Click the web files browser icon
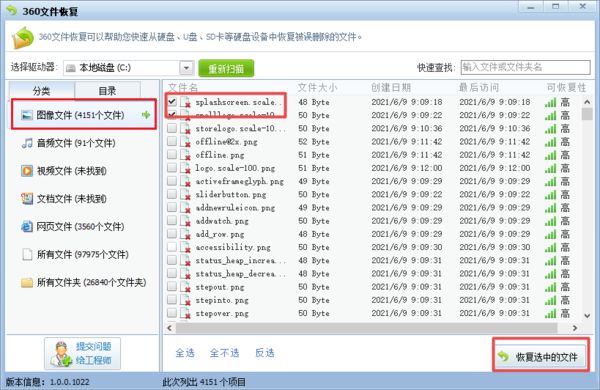The width and height of the screenshot is (600, 390). pos(27,227)
